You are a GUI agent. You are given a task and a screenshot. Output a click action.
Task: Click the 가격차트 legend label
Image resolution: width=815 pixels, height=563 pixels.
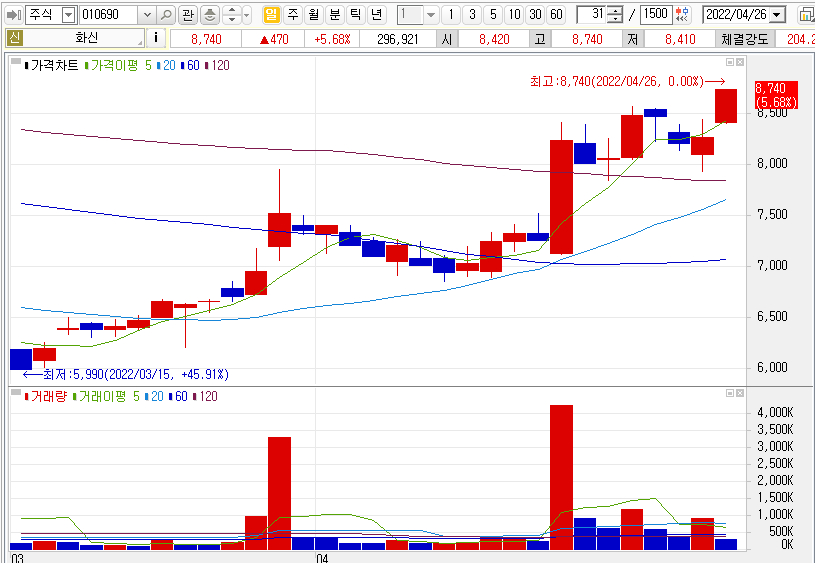(54, 66)
